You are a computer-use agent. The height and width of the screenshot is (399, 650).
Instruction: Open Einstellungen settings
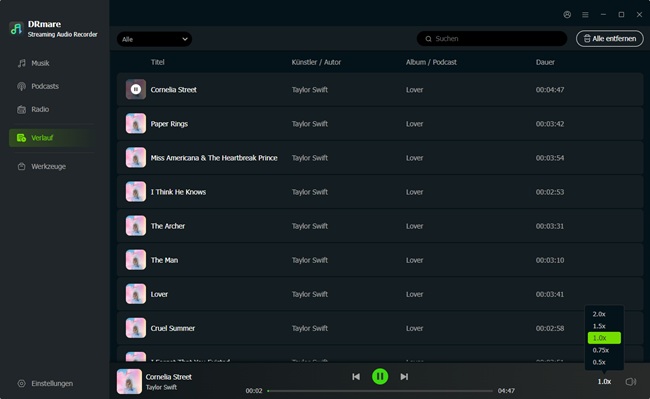[x=52, y=383]
